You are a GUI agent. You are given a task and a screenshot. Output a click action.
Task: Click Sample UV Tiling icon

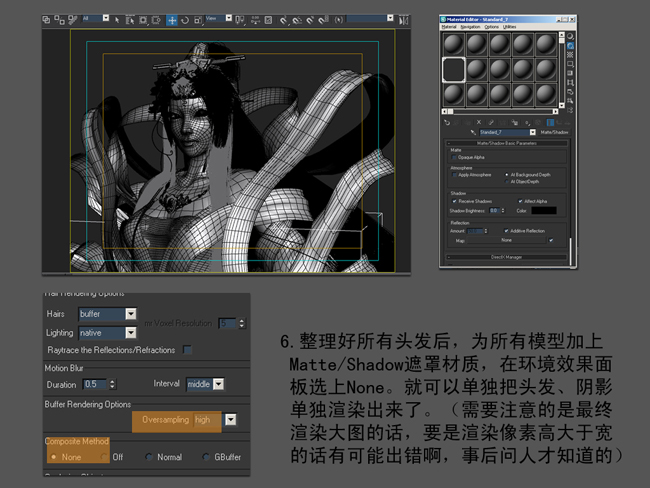pos(570,64)
